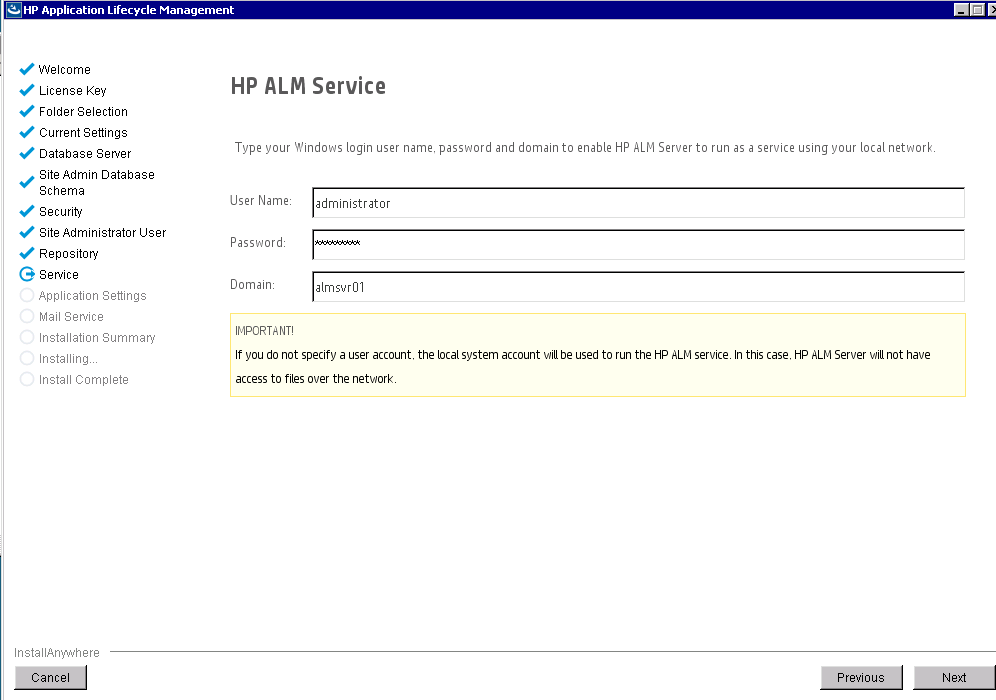The height and width of the screenshot is (700, 996).
Task: Select Site Administrator User step label
Action: [x=102, y=232]
